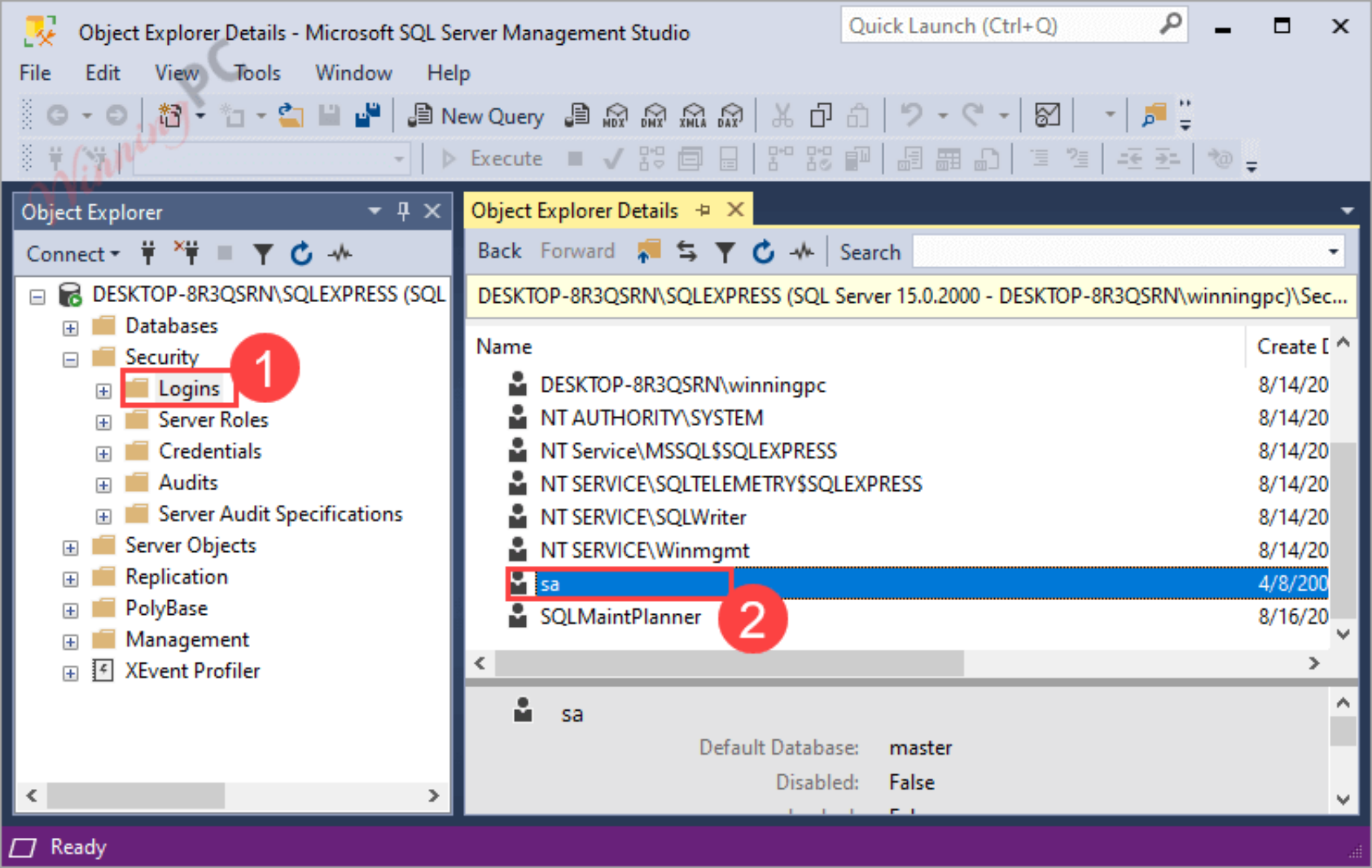Expand the Replication node
The width and height of the screenshot is (1372, 868).
(70, 579)
